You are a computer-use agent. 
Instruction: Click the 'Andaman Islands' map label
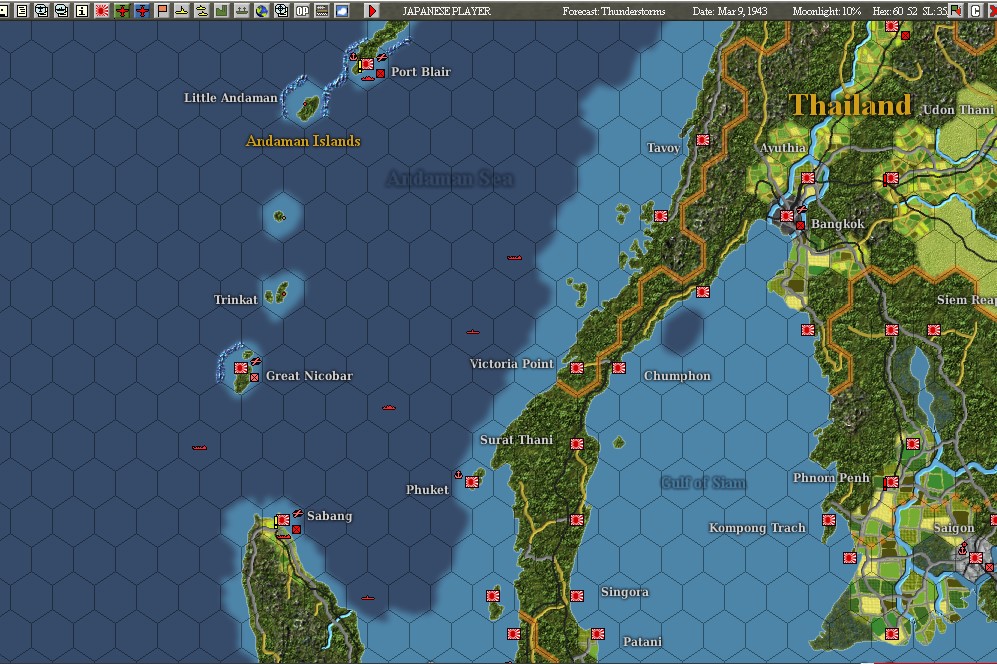tap(303, 141)
